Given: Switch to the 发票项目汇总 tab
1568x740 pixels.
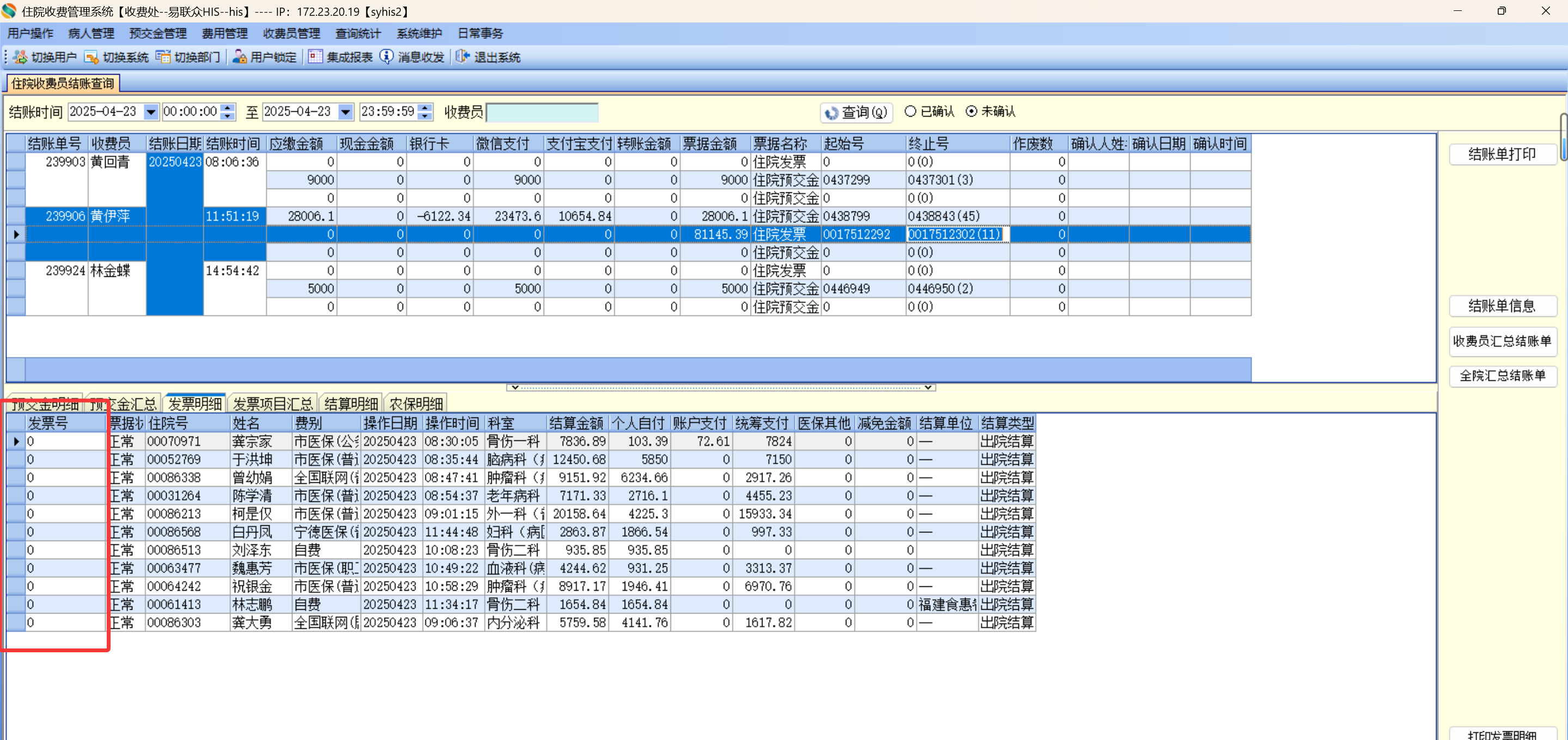Looking at the screenshot, I should (272, 403).
